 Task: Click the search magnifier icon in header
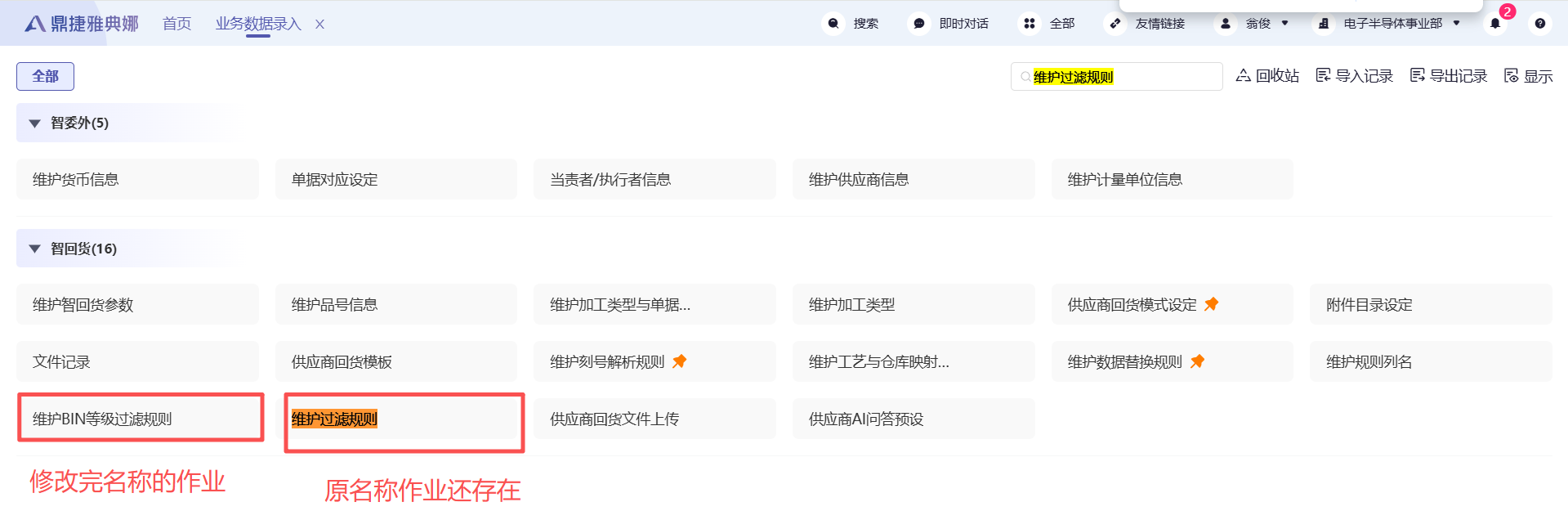pos(833,24)
